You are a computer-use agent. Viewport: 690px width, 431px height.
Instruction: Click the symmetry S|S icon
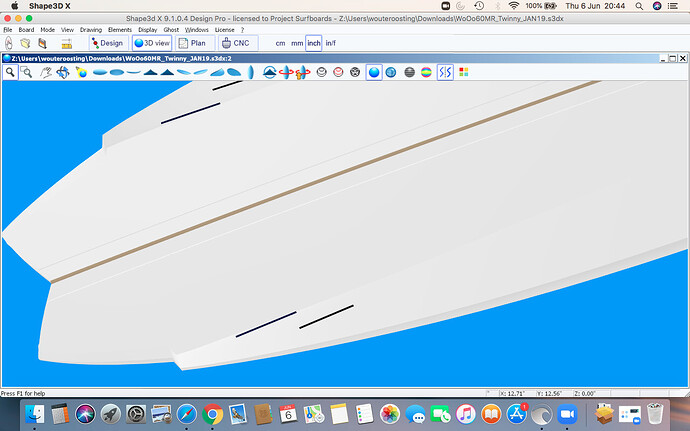tap(445, 73)
